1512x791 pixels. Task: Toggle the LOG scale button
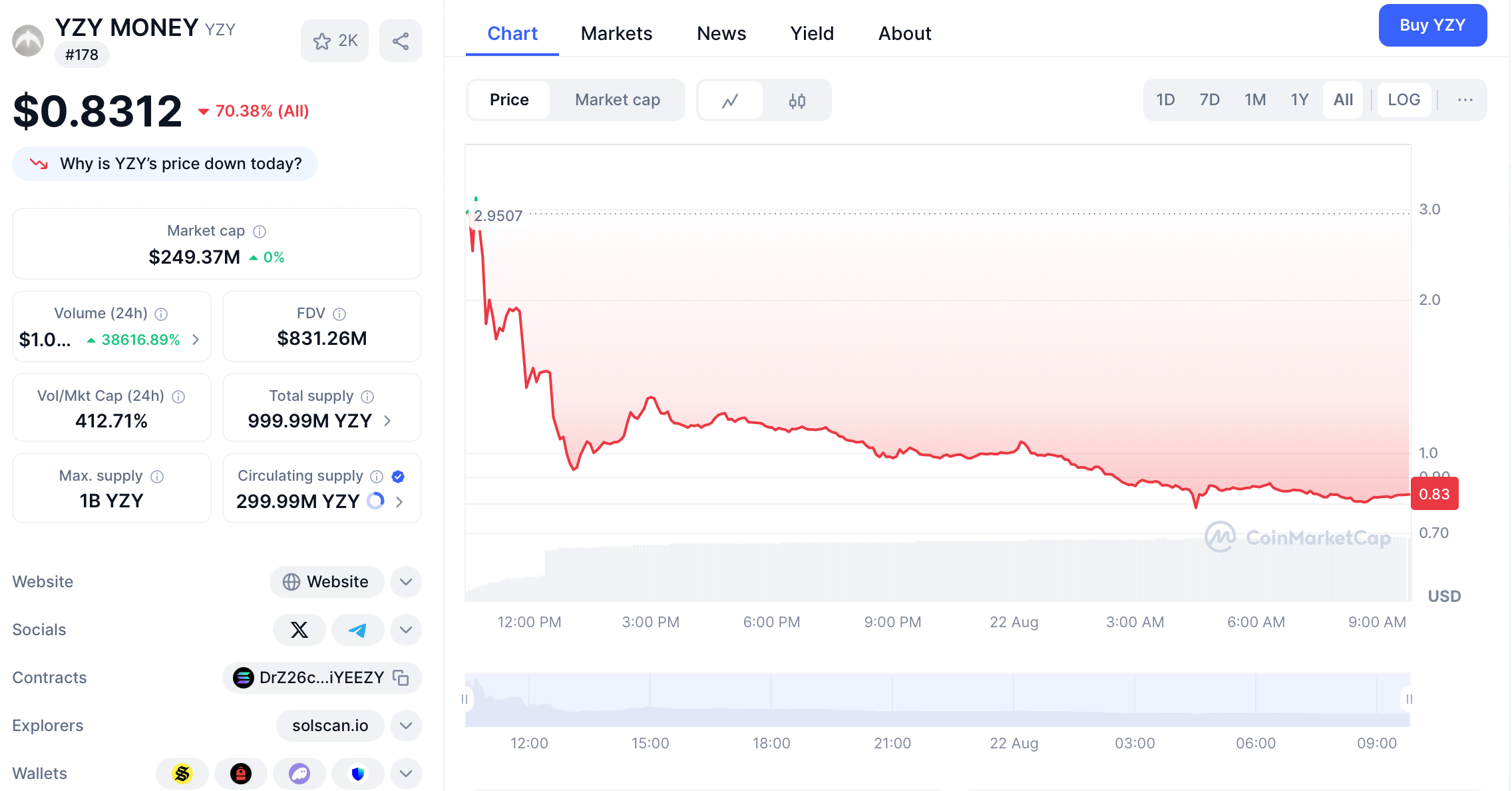pos(1404,100)
